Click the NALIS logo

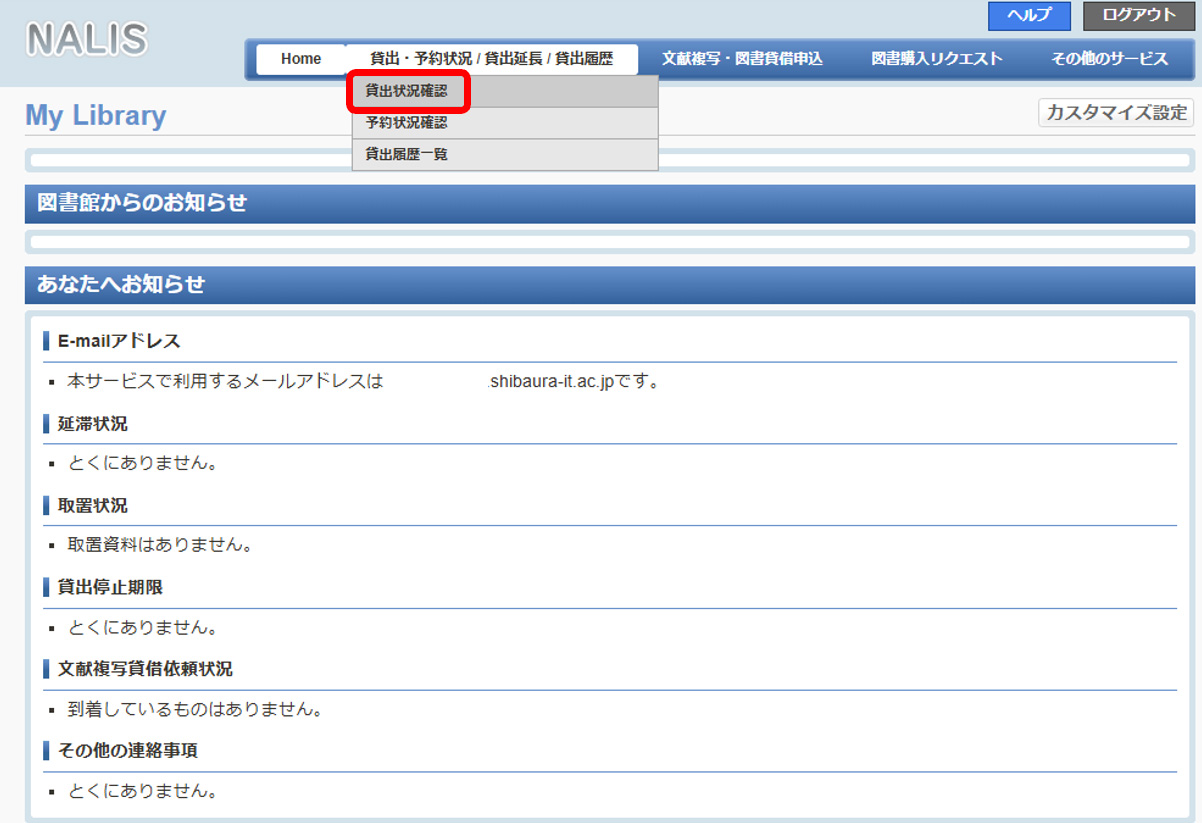pyautogui.click(x=87, y=39)
